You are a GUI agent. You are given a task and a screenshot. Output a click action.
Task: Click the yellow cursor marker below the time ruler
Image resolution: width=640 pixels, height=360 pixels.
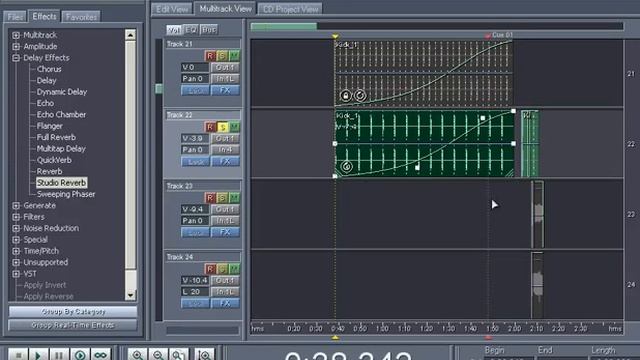click(x=335, y=338)
